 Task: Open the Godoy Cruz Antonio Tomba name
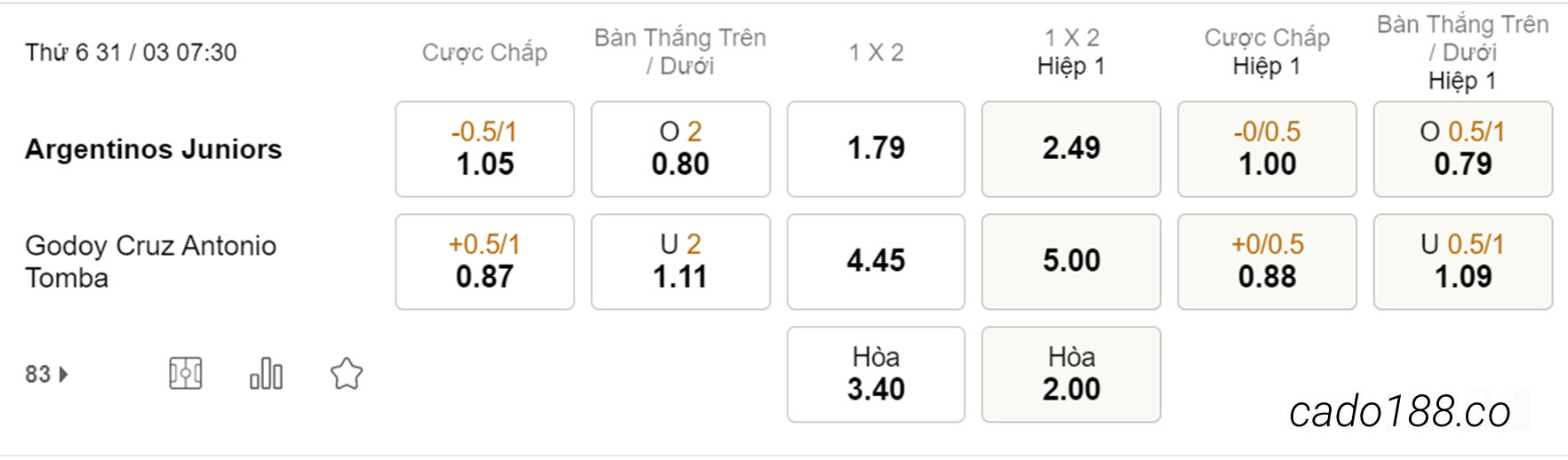(151, 262)
